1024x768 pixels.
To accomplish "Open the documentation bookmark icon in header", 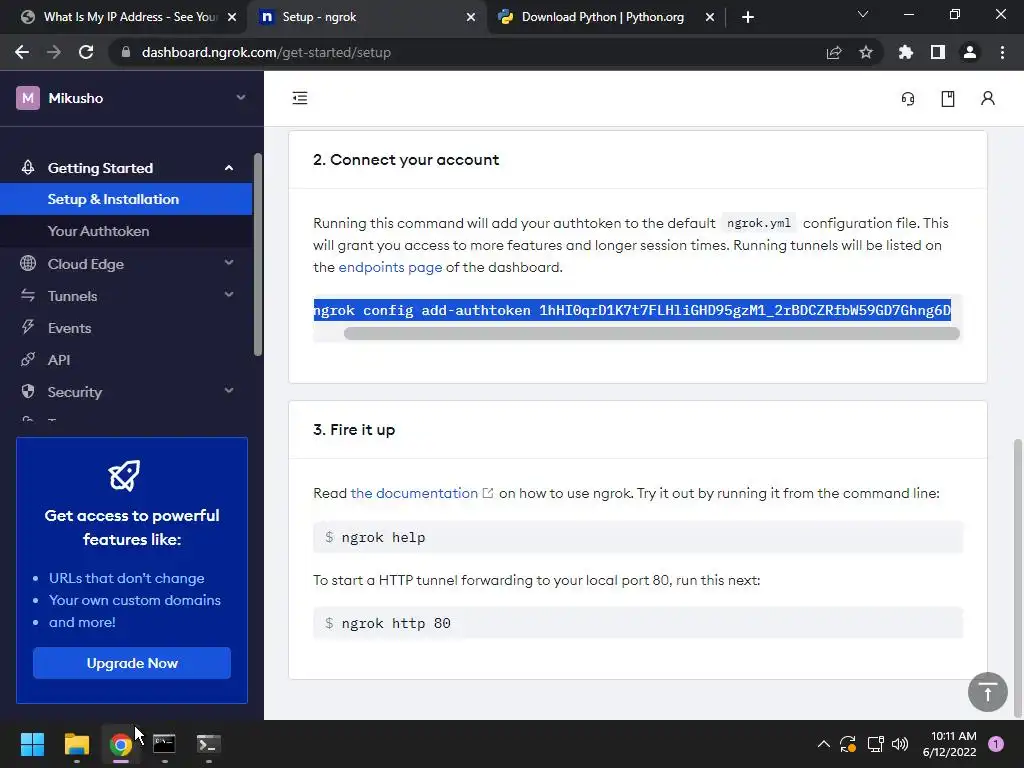I will point(948,99).
